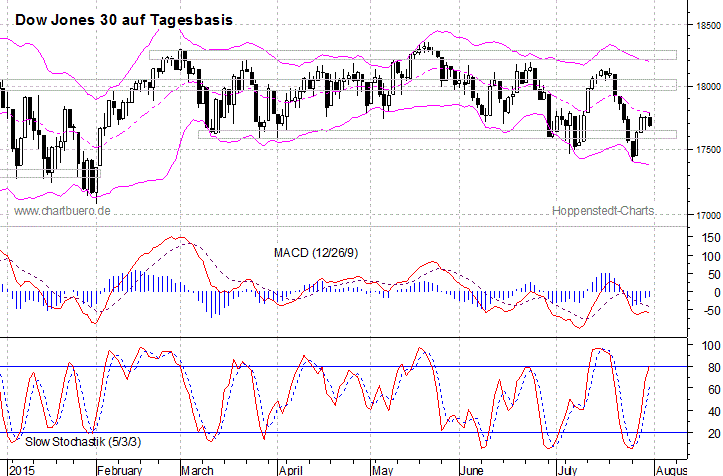Click the 18000 price axis label
The height and width of the screenshot is (476, 723).
[709, 87]
